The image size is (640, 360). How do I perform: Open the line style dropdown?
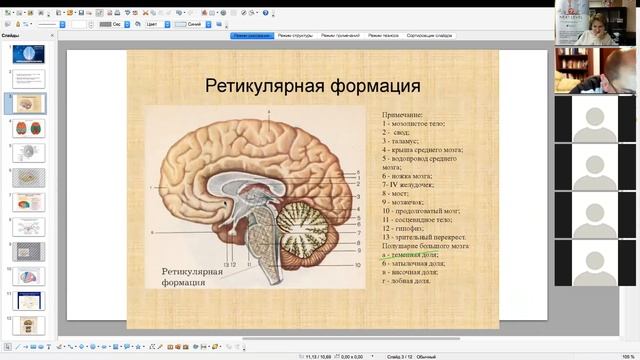[x=62, y=24]
